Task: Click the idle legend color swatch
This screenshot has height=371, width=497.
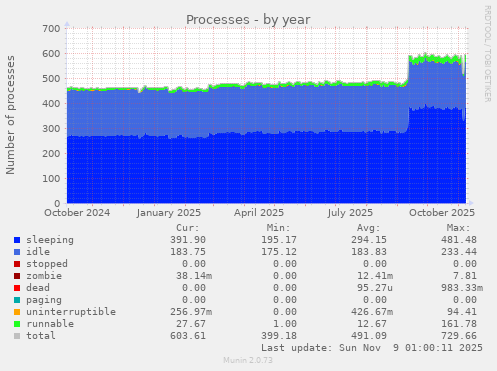Action: pyautogui.click(x=17, y=252)
